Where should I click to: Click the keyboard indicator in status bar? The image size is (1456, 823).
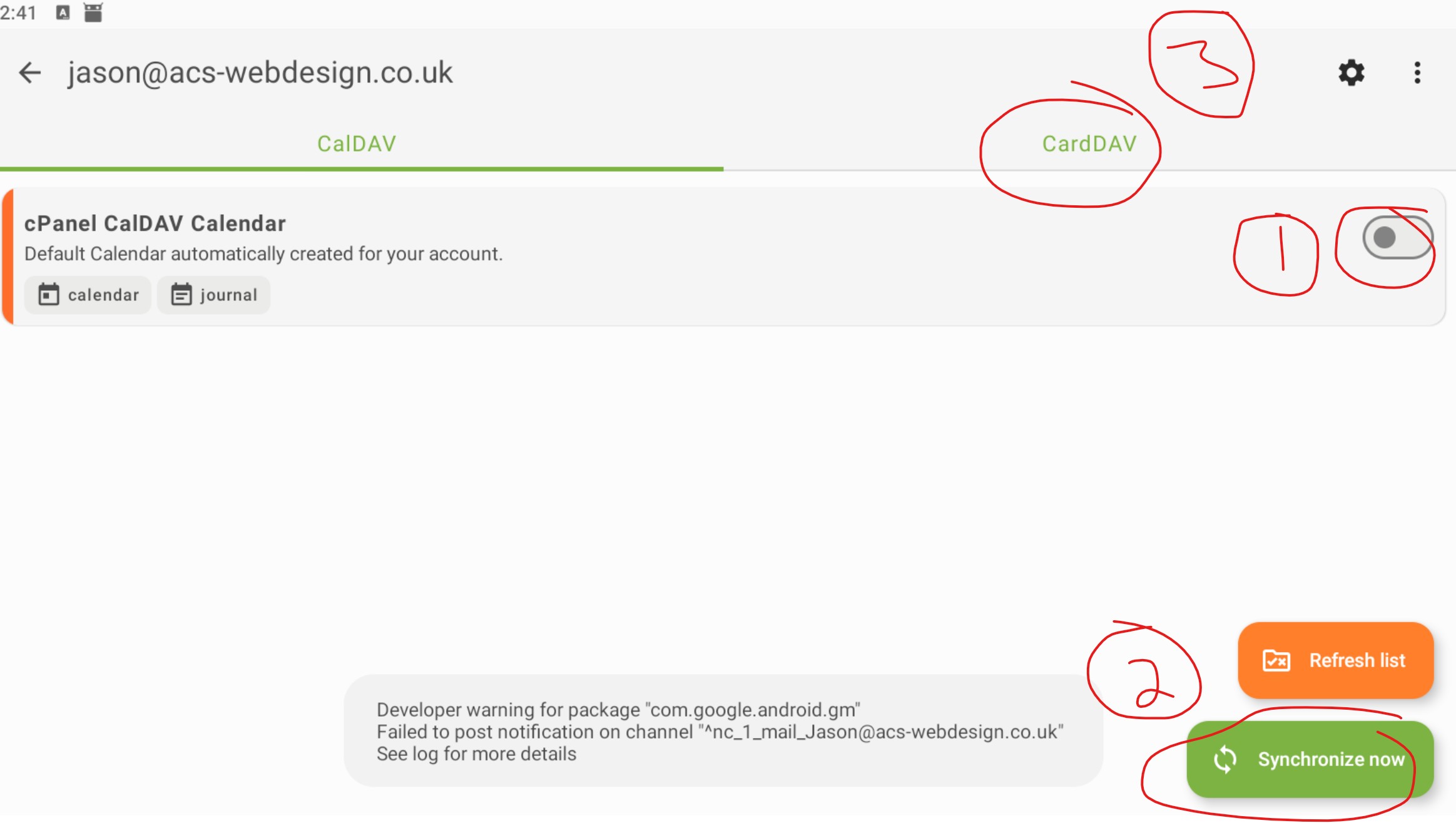[63, 13]
